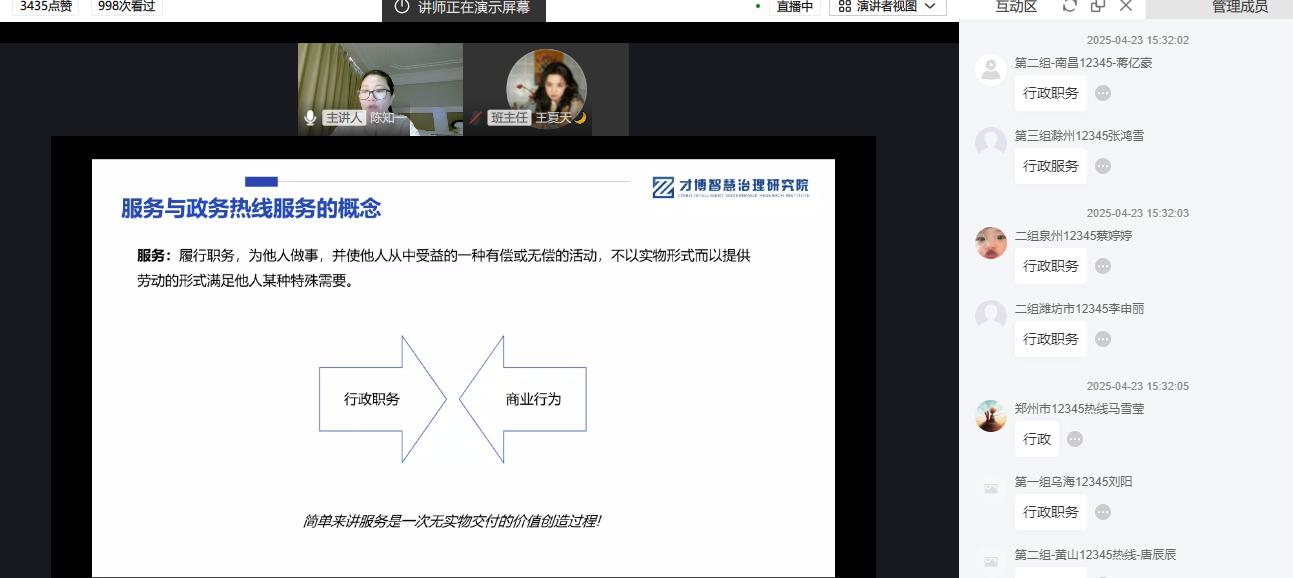Select the 互动区 tab
The width and height of the screenshot is (1293, 578).
[1016, 7]
